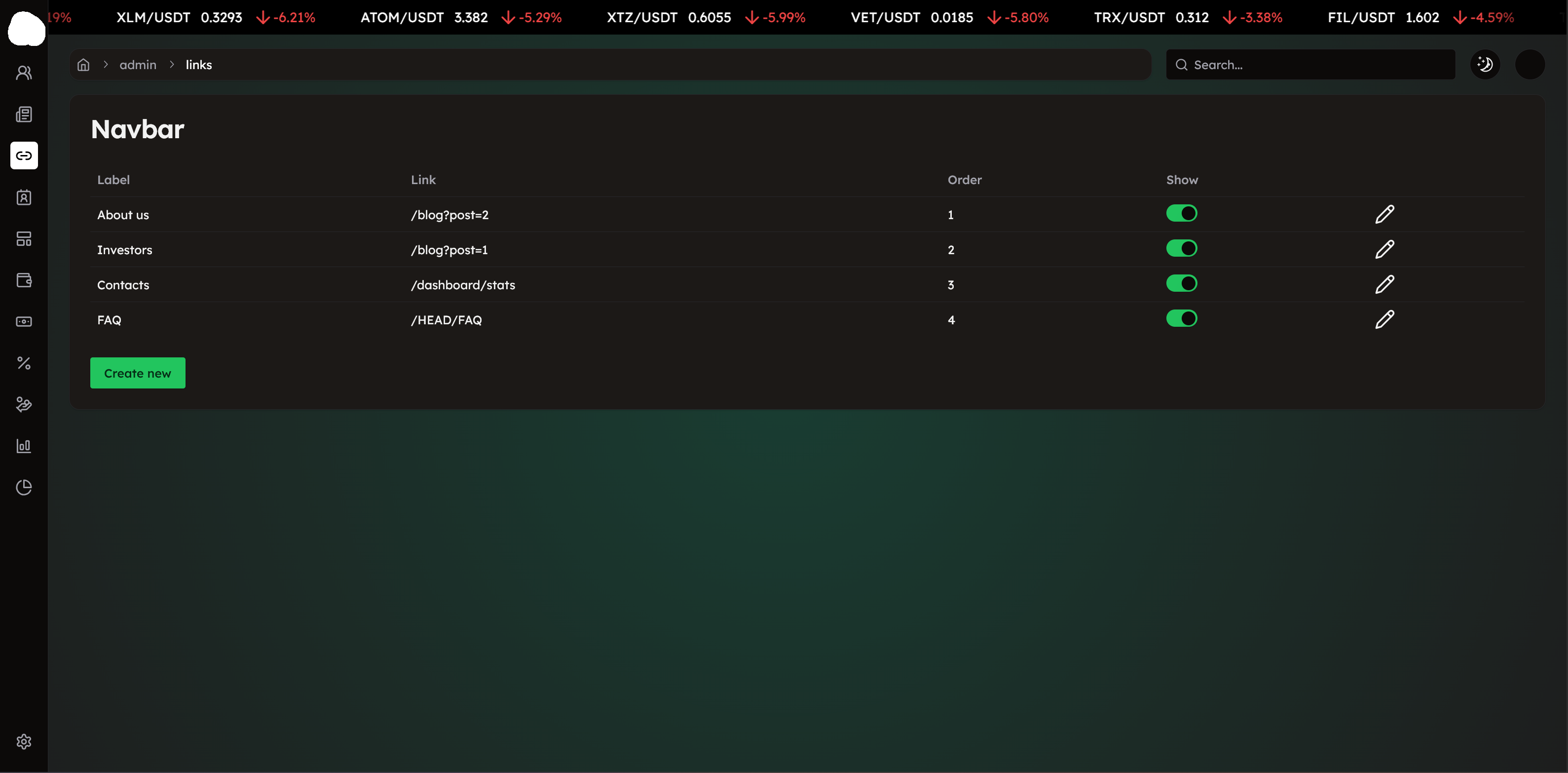Open the percent fees sidebar icon
Screen dimensions: 1568x773
click(24, 363)
